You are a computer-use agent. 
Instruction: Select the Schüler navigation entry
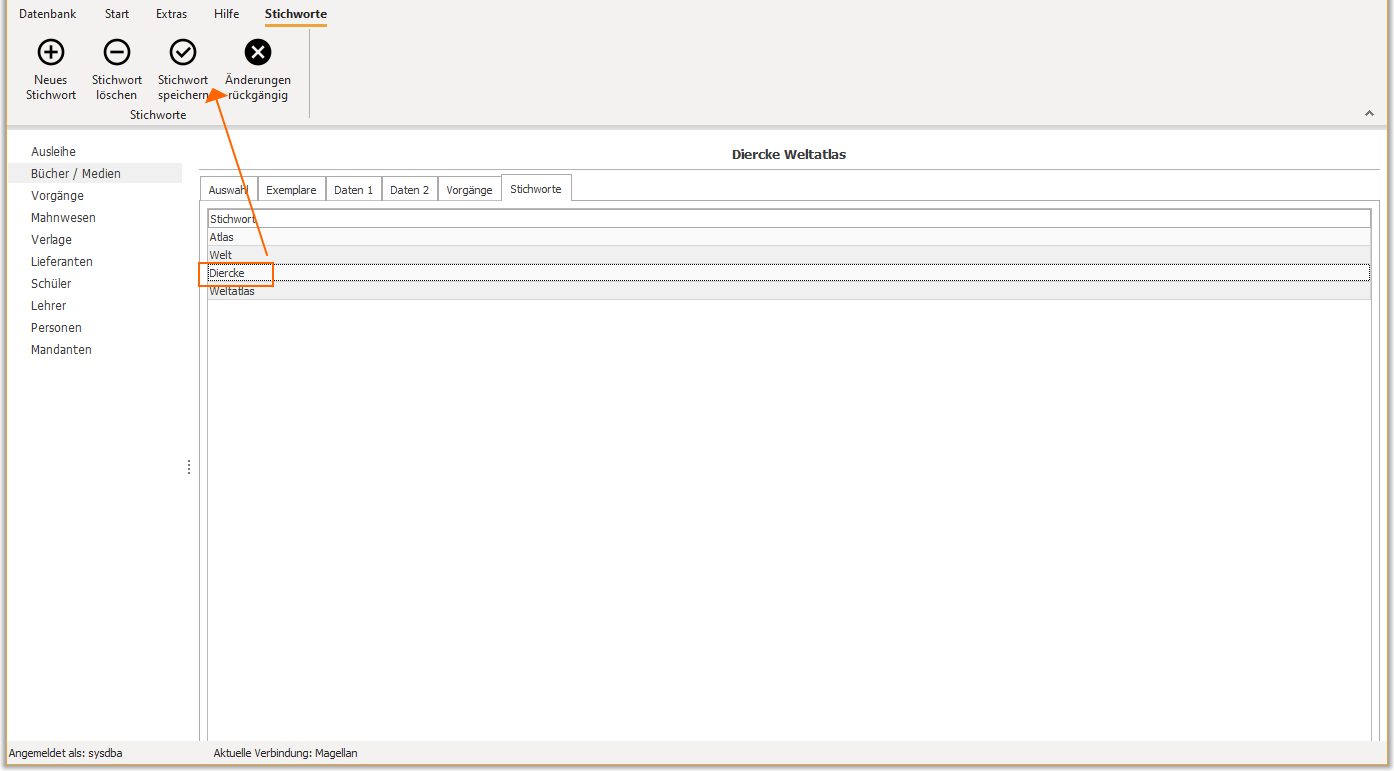[x=51, y=284]
